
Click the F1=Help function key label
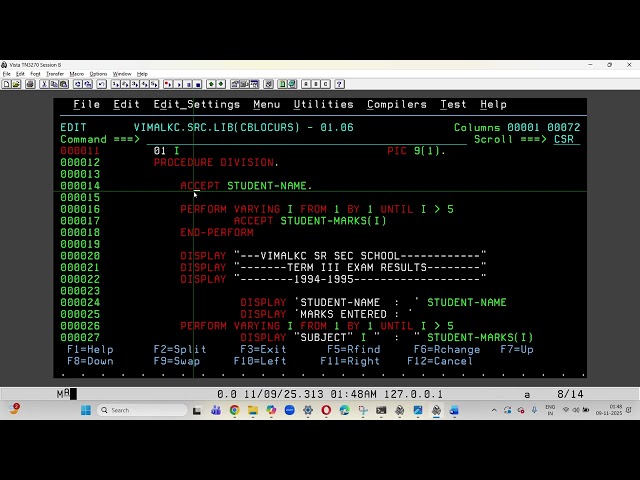90,349
